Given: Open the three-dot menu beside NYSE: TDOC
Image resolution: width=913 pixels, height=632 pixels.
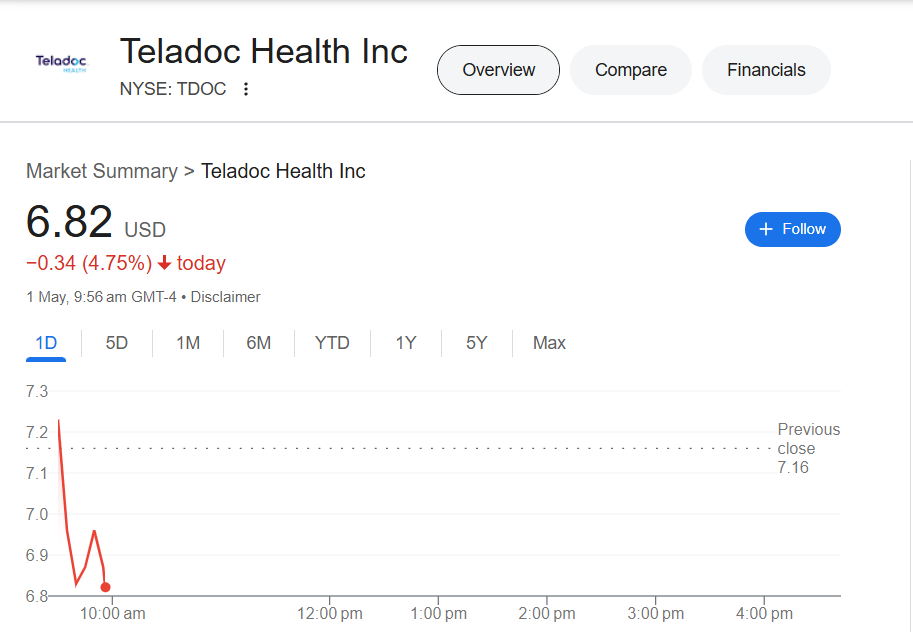Looking at the screenshot, I should point(246,89).
